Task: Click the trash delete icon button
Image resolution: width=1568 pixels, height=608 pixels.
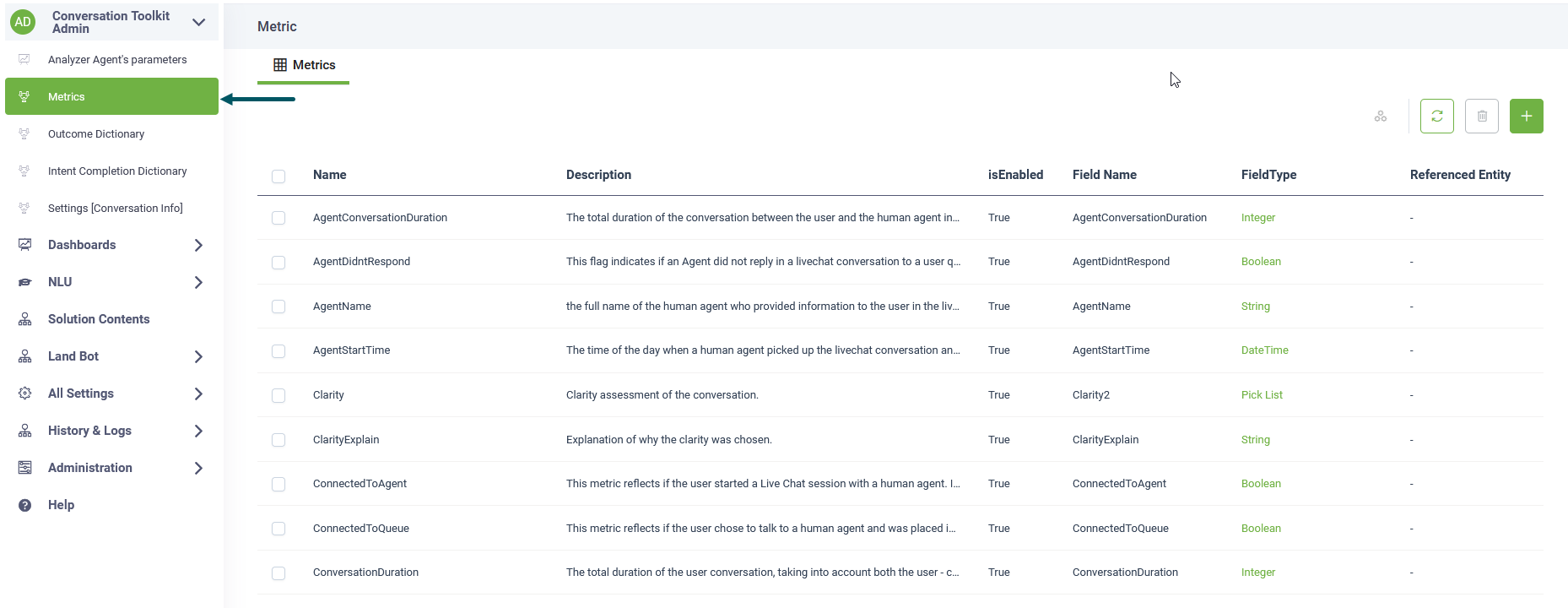Action: click(1481, 117)
